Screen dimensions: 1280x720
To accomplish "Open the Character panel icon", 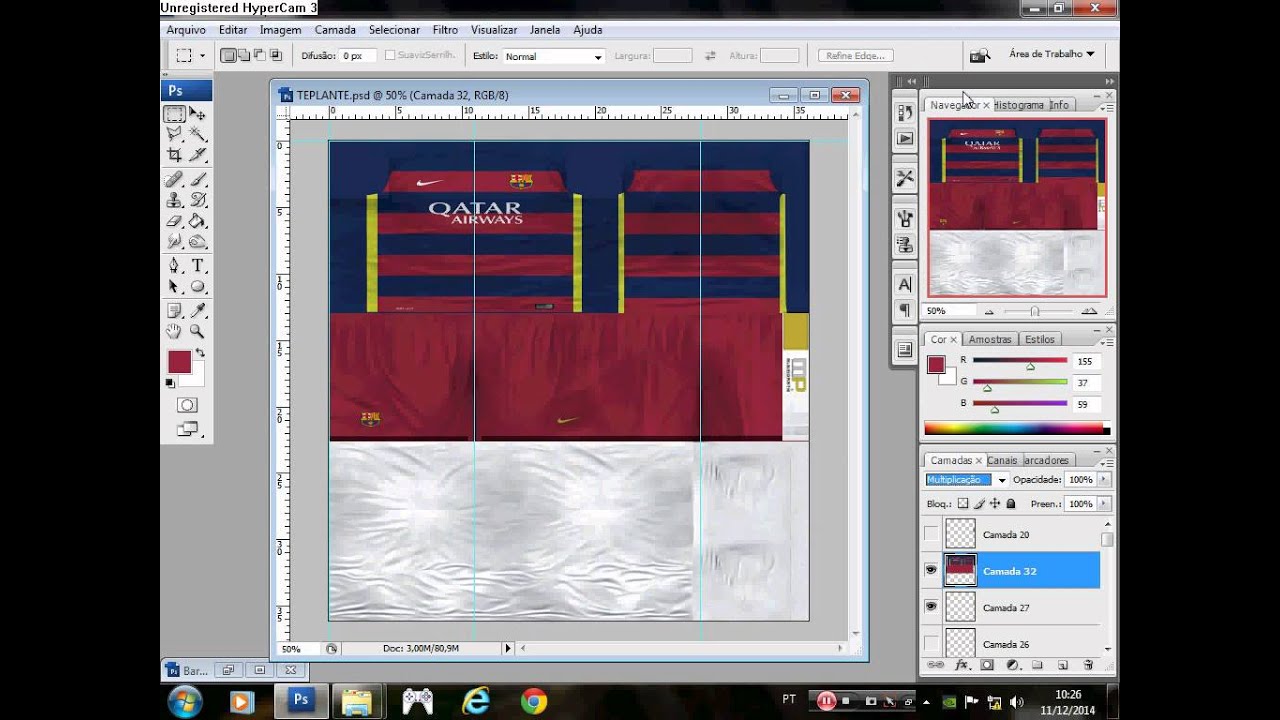I will point(905,285).
